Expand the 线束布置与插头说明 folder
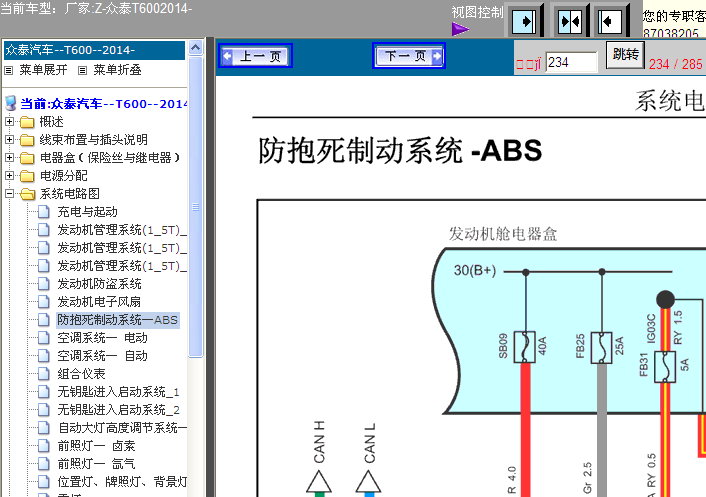 9,140
